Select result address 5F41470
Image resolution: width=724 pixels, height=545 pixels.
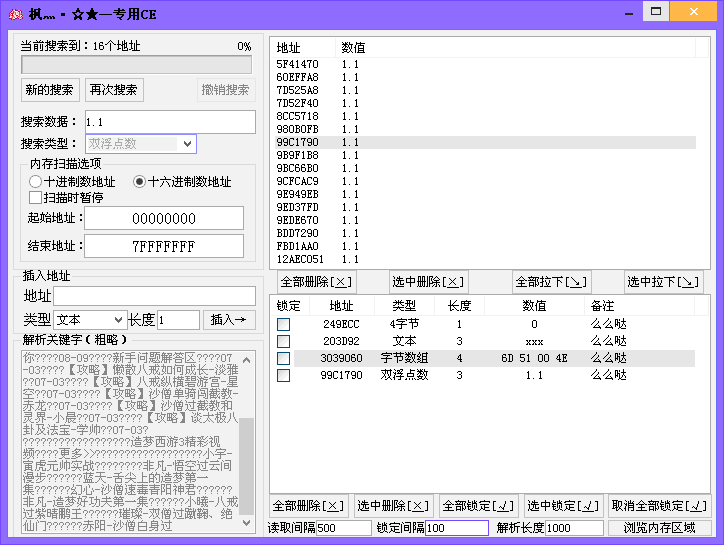pos(297,64)
